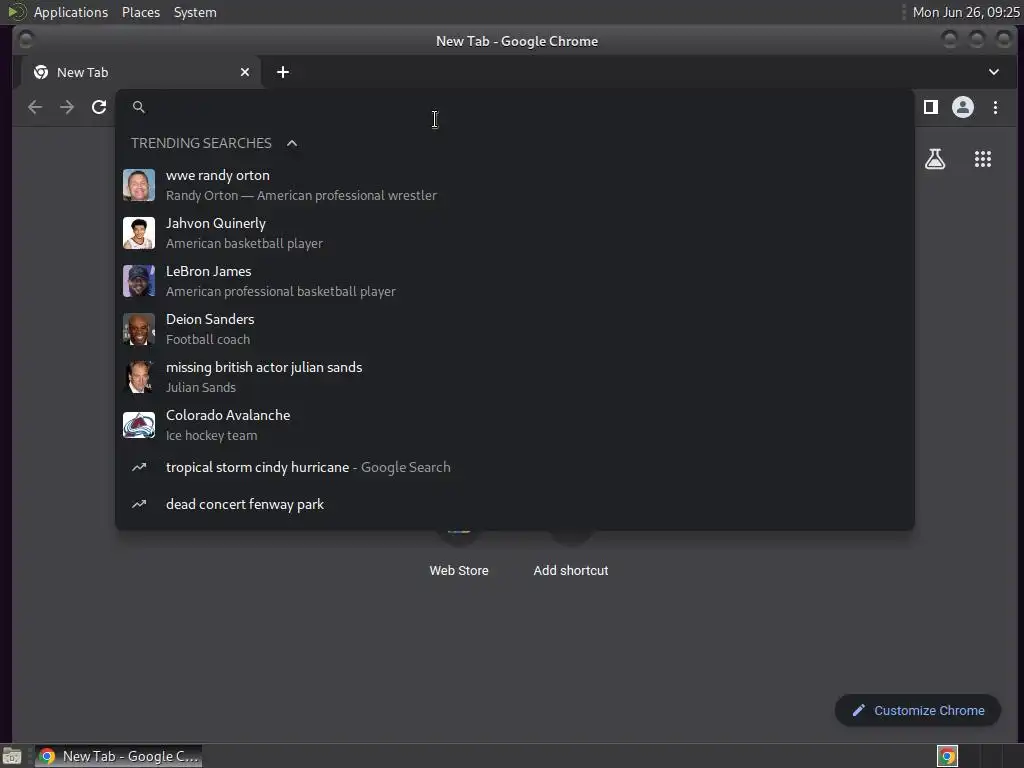The image size is (1024, 768).
Task: Select tropical storm cindy hurricane suggestion
Action: click(515, 468)
